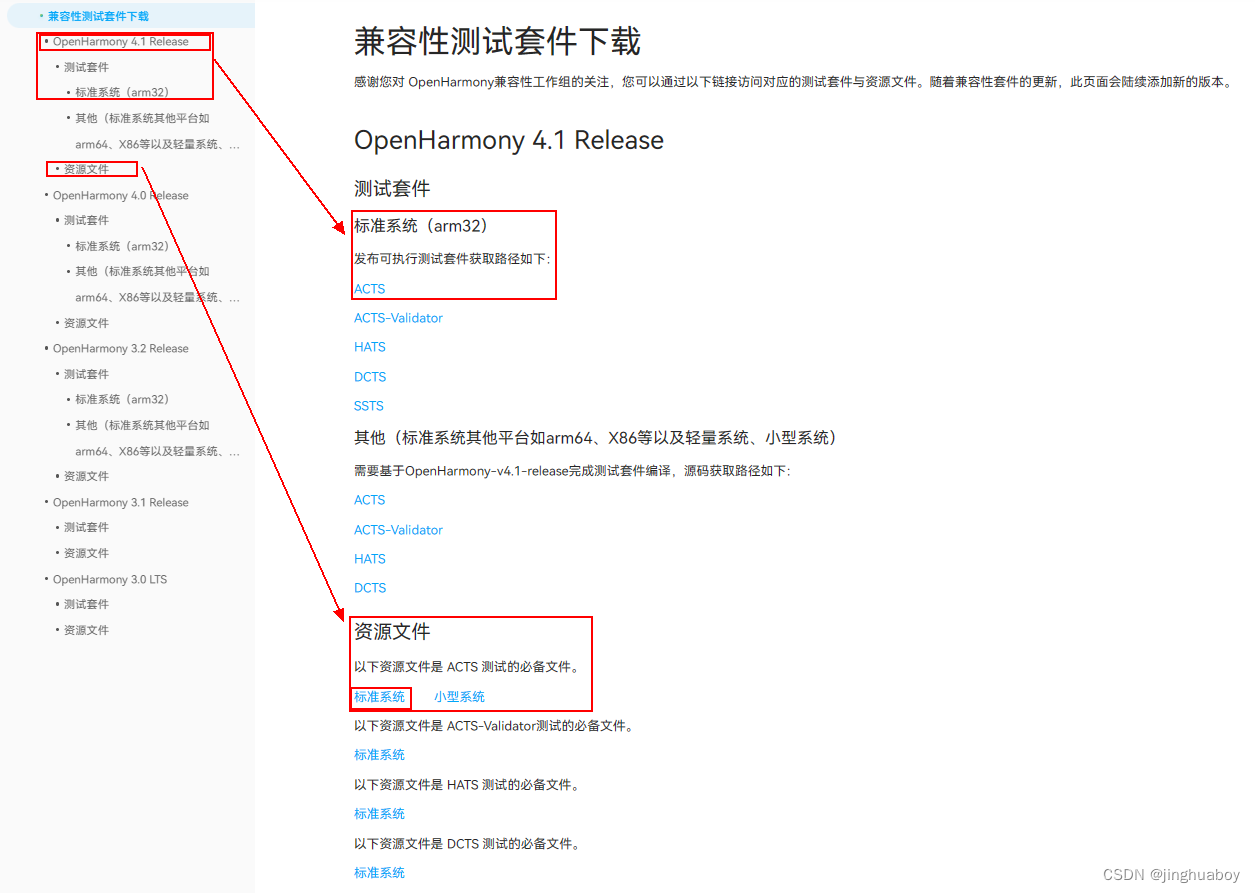This screenshot has height=893, width=1255.
Task: Click text 需要基于OpenHarmony-v4.1-release完成测试套件编译
Action: 572,471
